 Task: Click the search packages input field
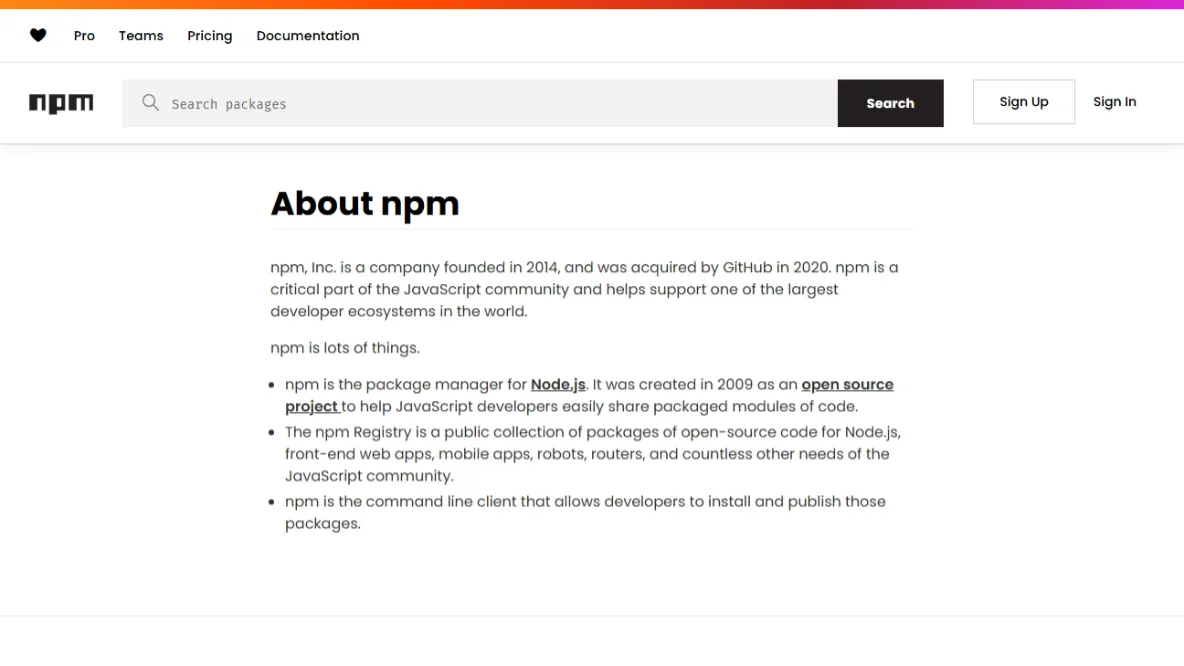click(480, 103)
